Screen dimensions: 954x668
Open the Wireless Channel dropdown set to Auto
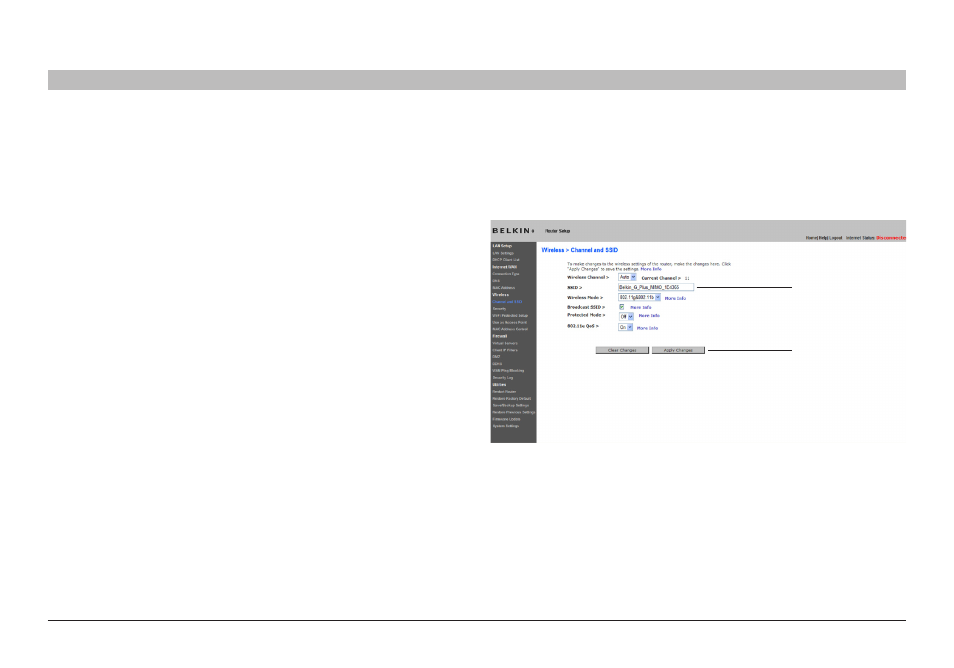point(627,277)
